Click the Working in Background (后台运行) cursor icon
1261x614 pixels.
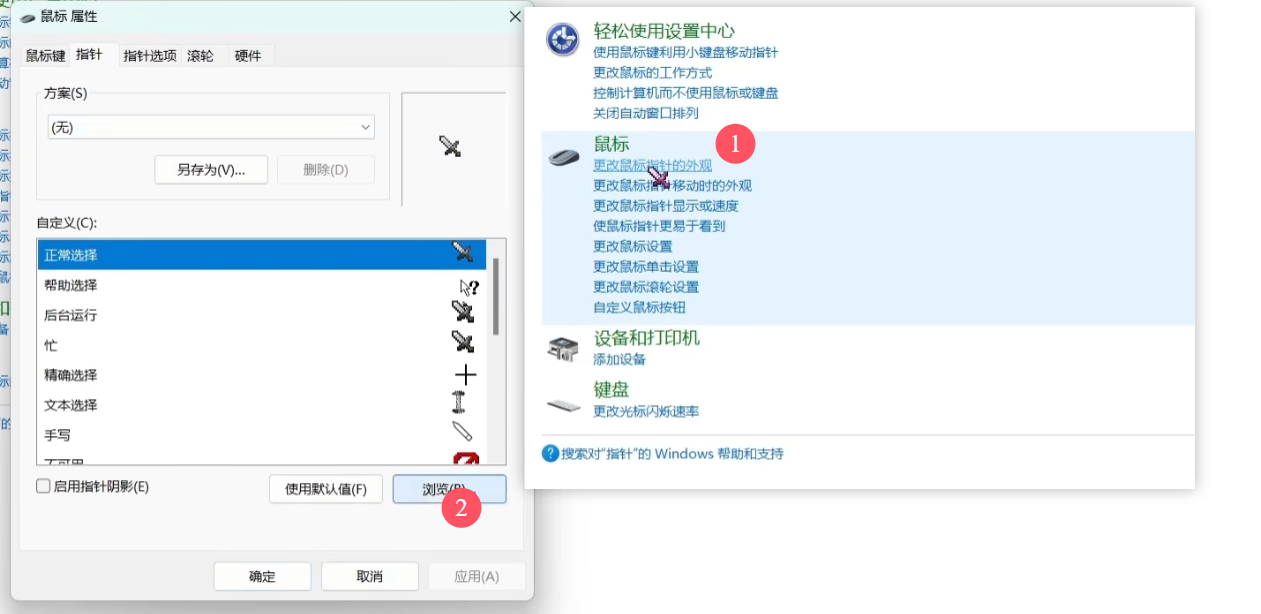[x=463, y=312]
